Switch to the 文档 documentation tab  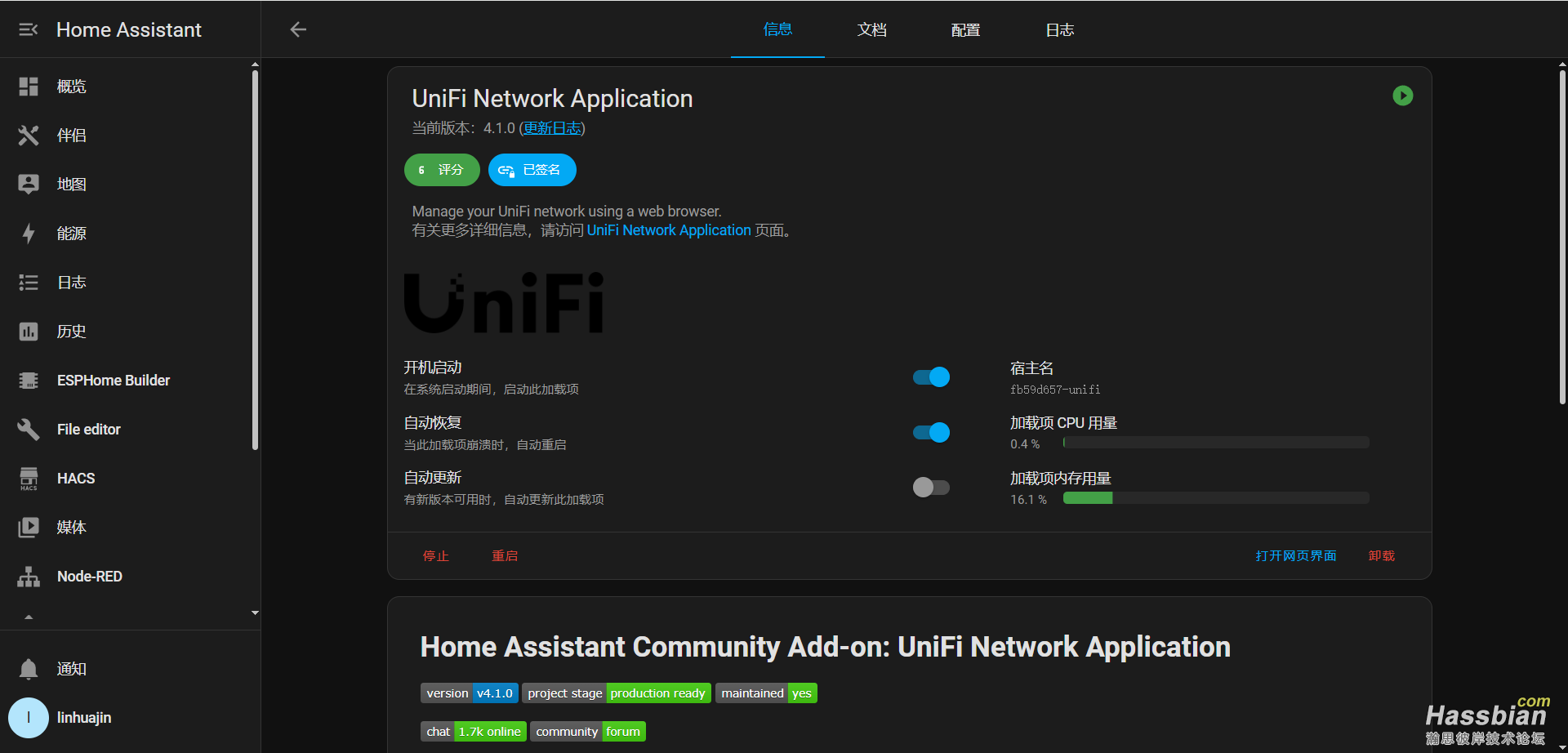(x=871, y=29)
